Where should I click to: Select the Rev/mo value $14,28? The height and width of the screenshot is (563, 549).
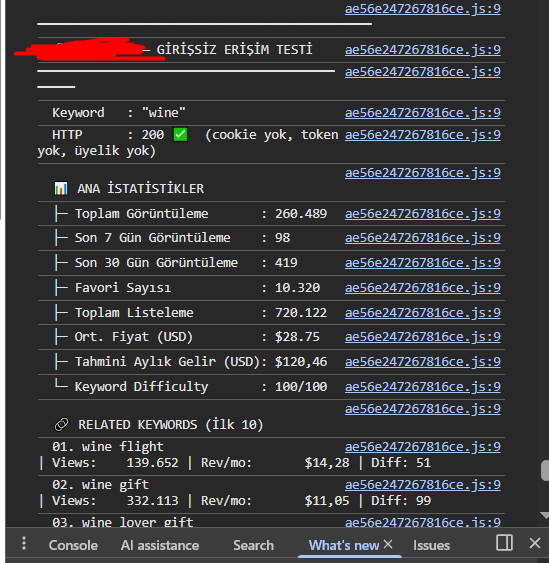(327, 462)
